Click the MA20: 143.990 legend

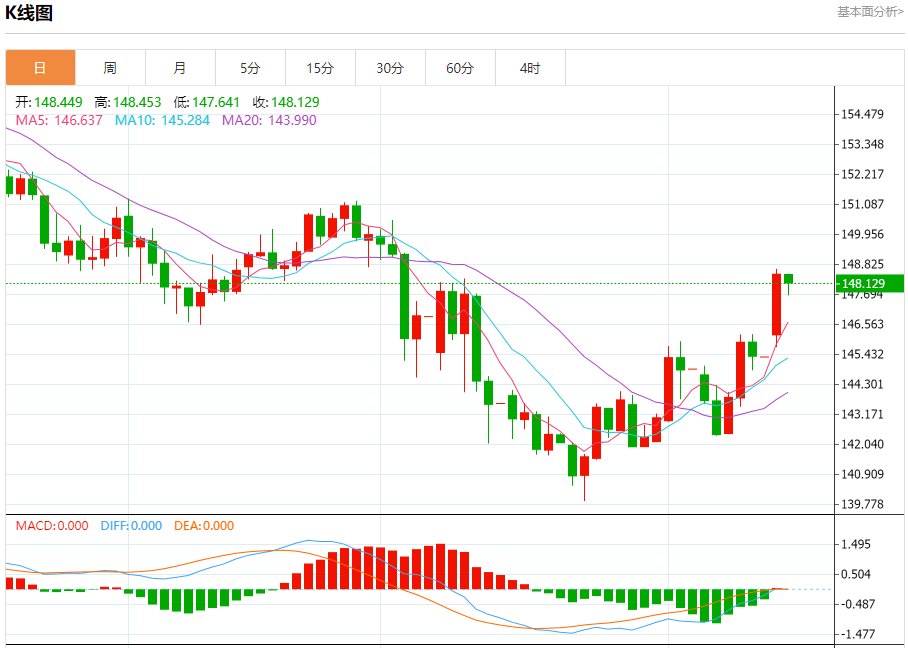click(x=269, y=120)
